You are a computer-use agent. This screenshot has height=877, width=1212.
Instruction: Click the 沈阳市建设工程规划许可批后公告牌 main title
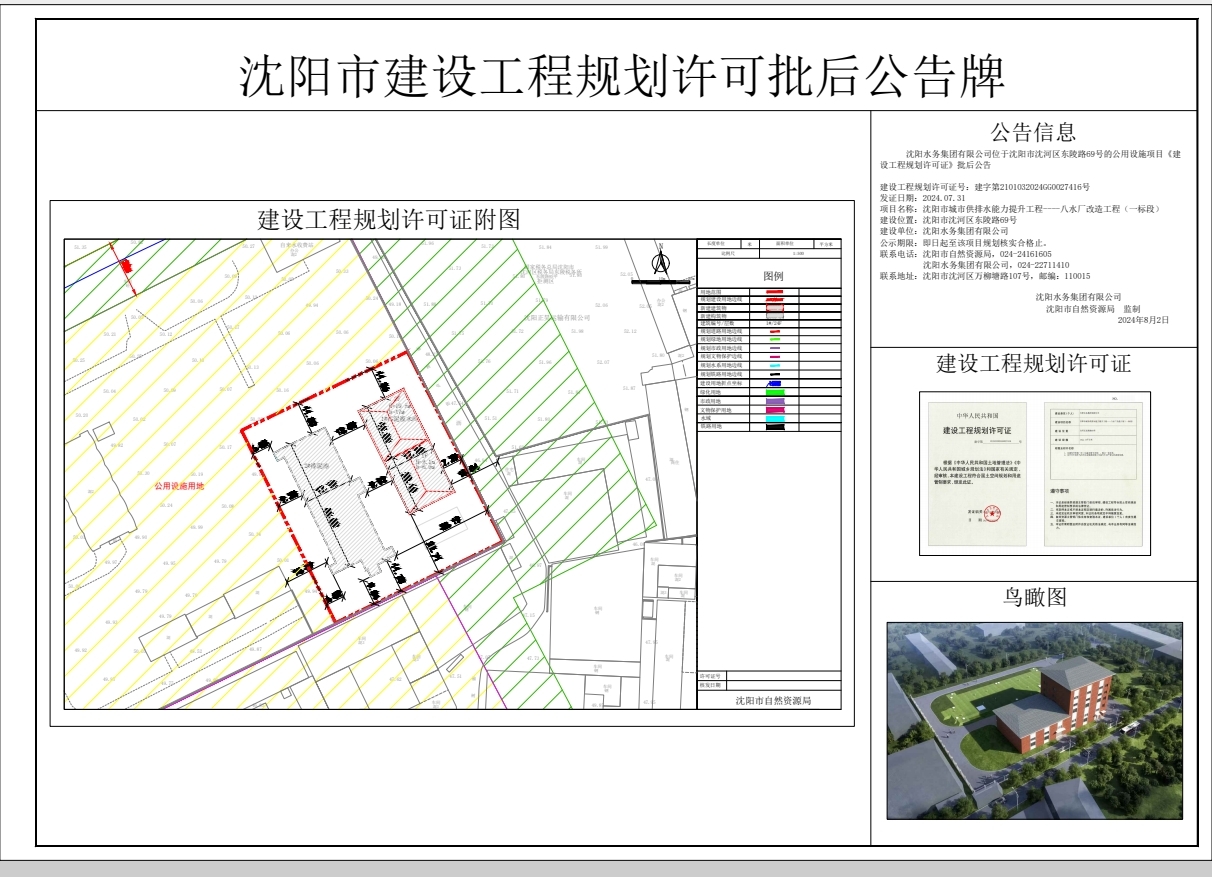click(x=620, y=76)
